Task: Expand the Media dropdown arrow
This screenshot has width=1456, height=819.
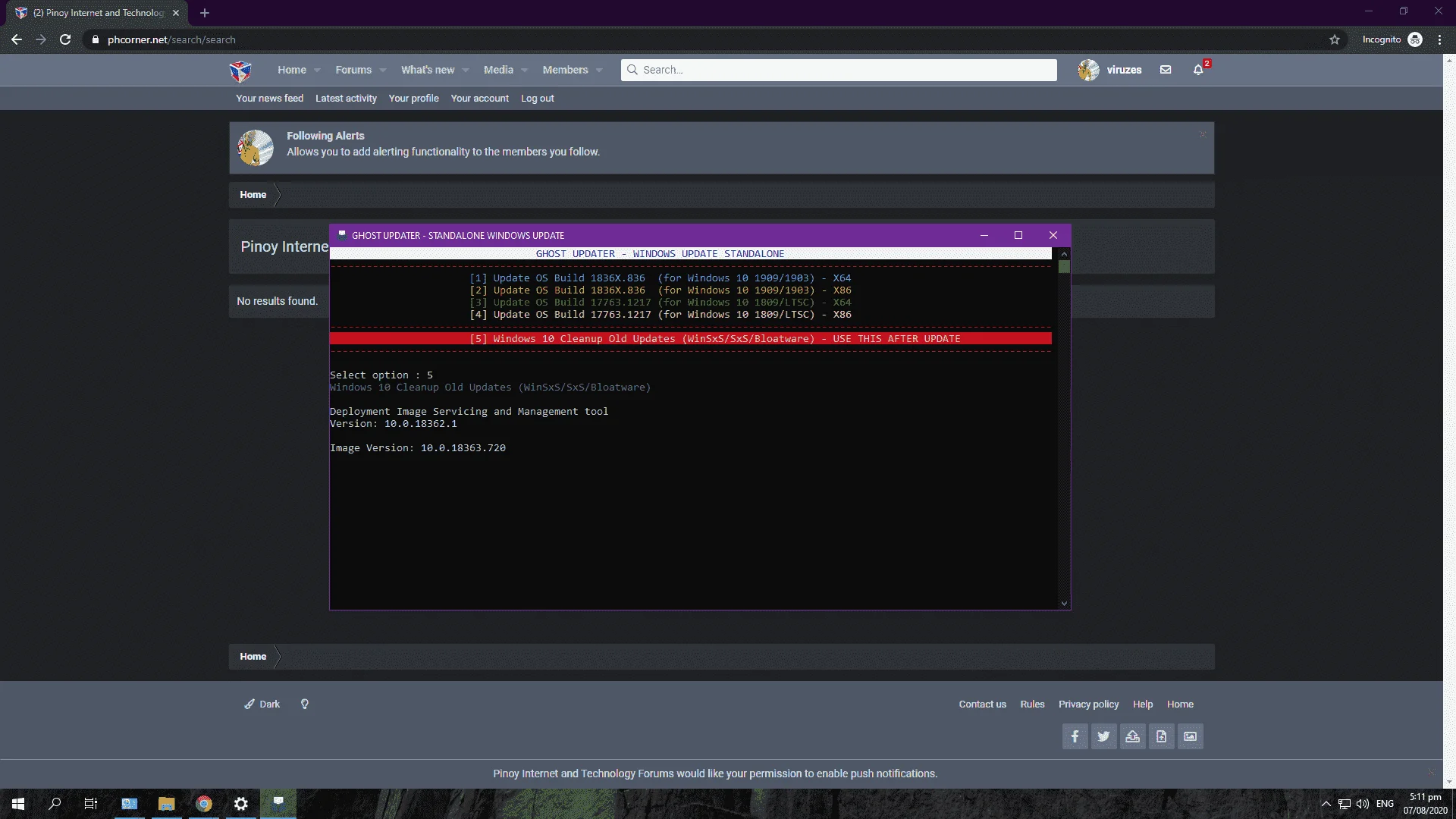Action: coord(524,71)
